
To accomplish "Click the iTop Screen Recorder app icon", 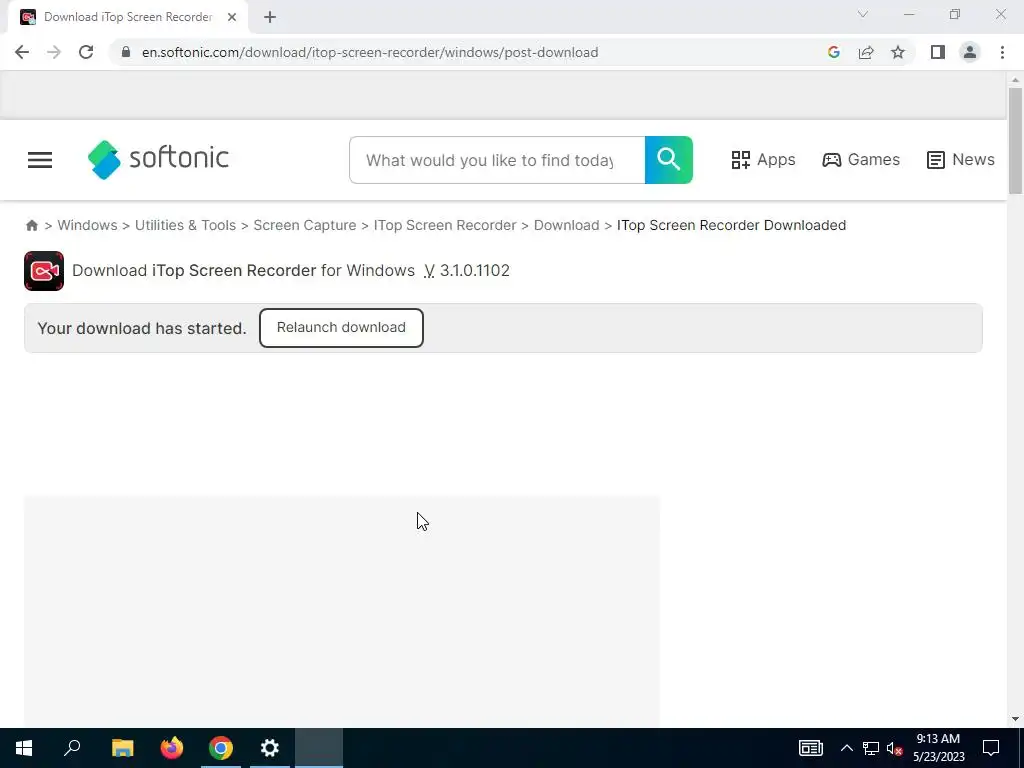I will coord(44,271).
